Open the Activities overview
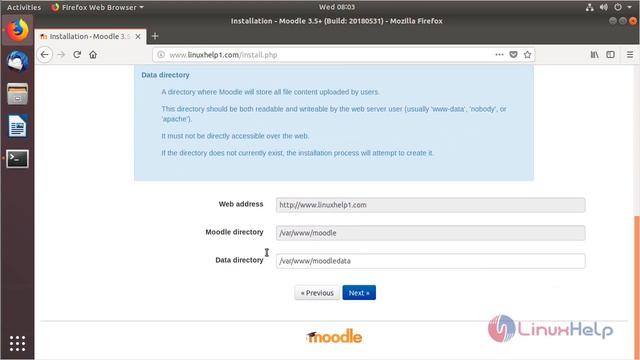 point(24,7)
